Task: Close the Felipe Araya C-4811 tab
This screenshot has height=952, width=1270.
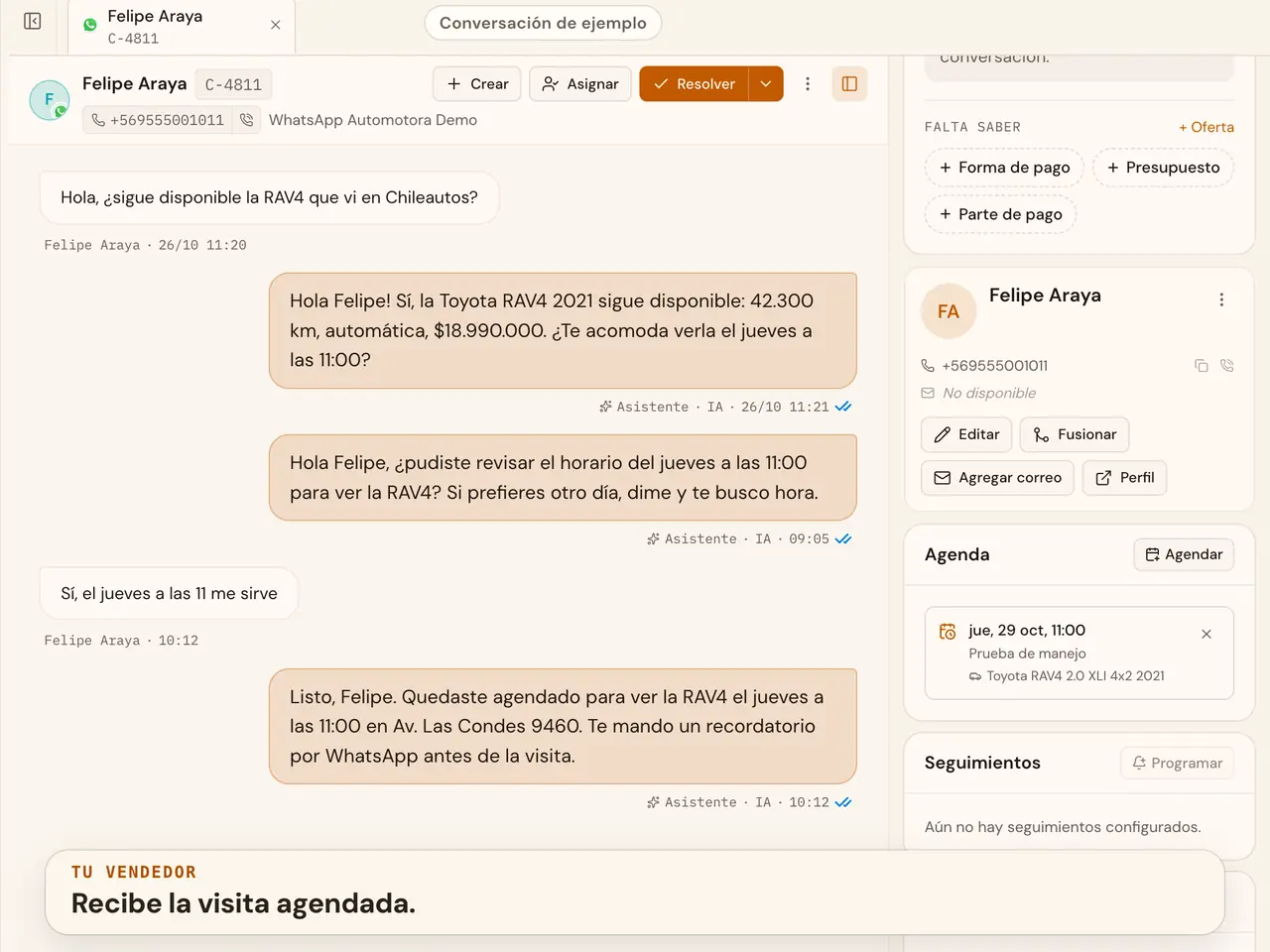Action: coord(276,25)
